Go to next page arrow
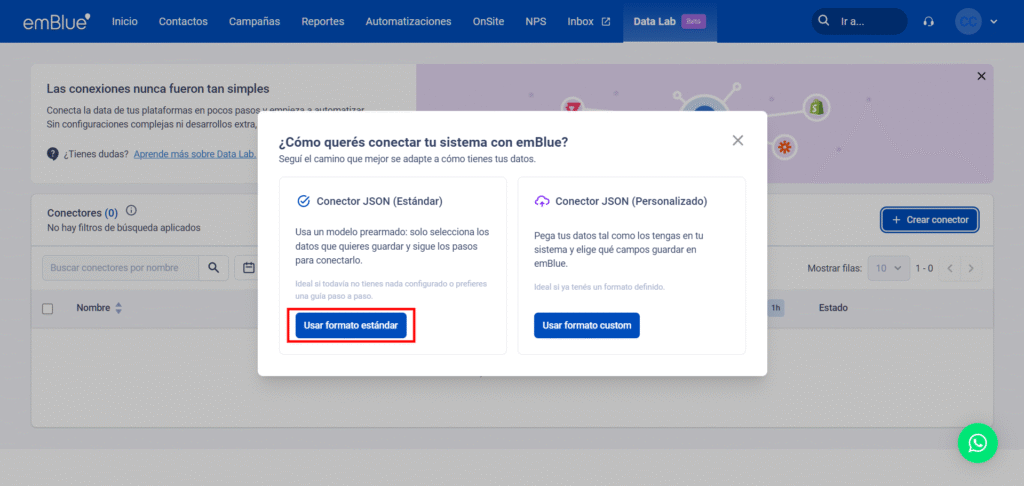The height and width of the screenshot is (486, 1024). click(x=970, y=268)
